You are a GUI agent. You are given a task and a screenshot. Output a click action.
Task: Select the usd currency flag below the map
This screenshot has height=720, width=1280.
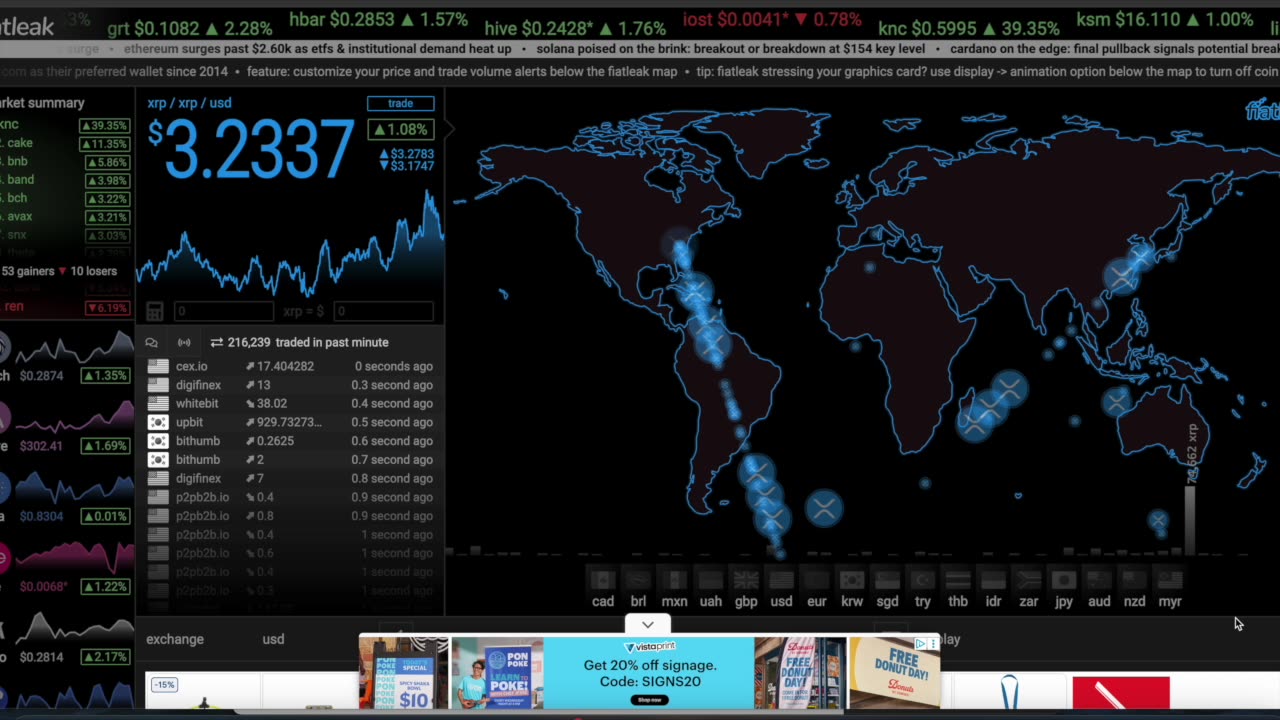point(781,580)
